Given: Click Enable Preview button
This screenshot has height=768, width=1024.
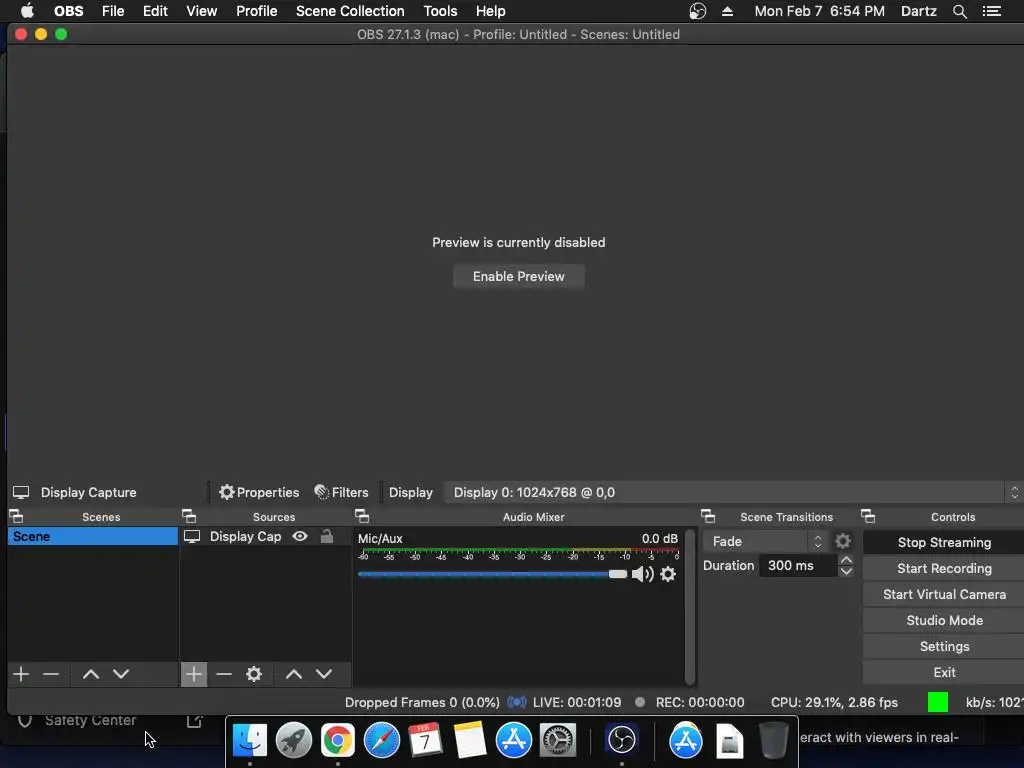Looking at the screenshot, I should (519, 276).
